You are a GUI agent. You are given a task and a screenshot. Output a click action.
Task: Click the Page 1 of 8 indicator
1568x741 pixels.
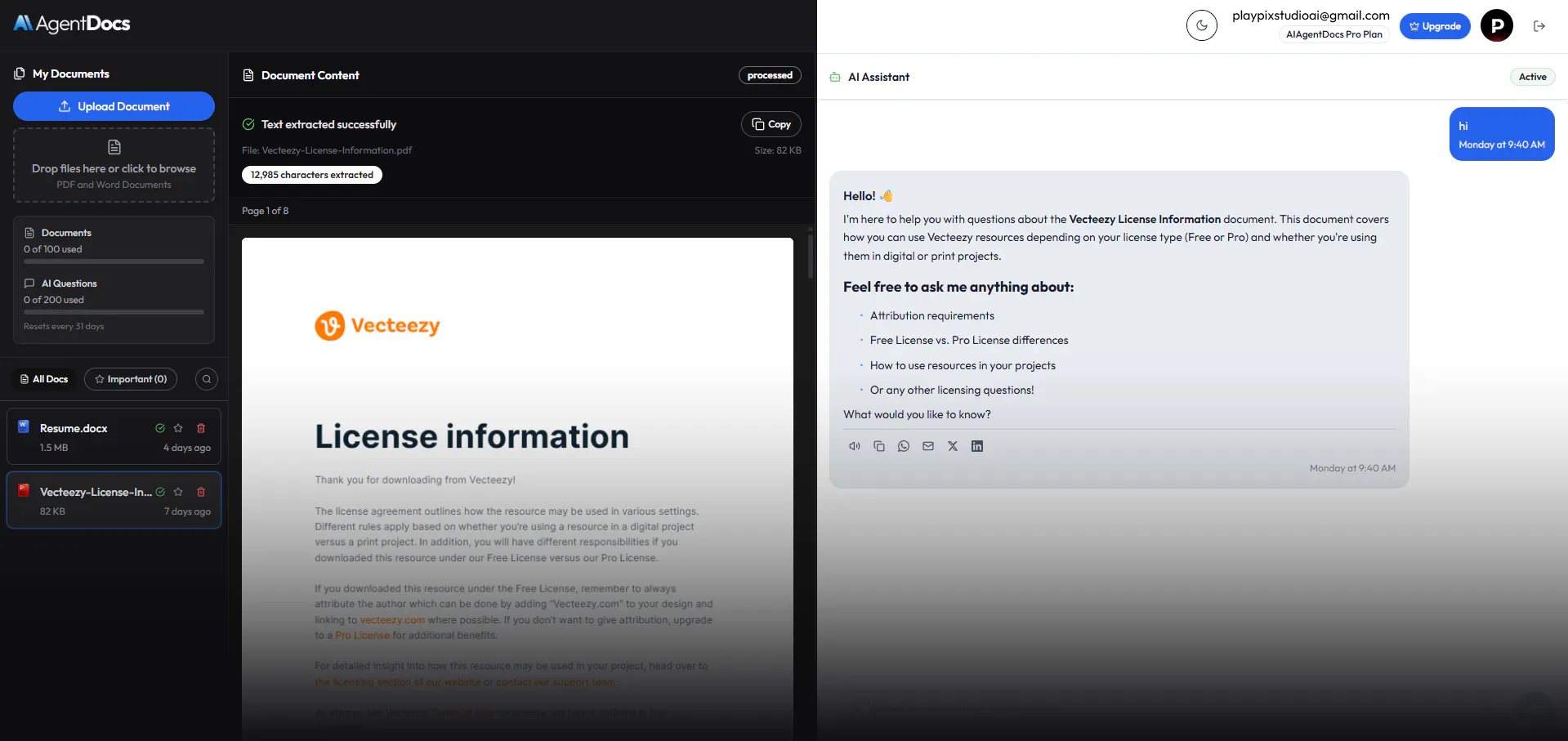pos(265,211)
